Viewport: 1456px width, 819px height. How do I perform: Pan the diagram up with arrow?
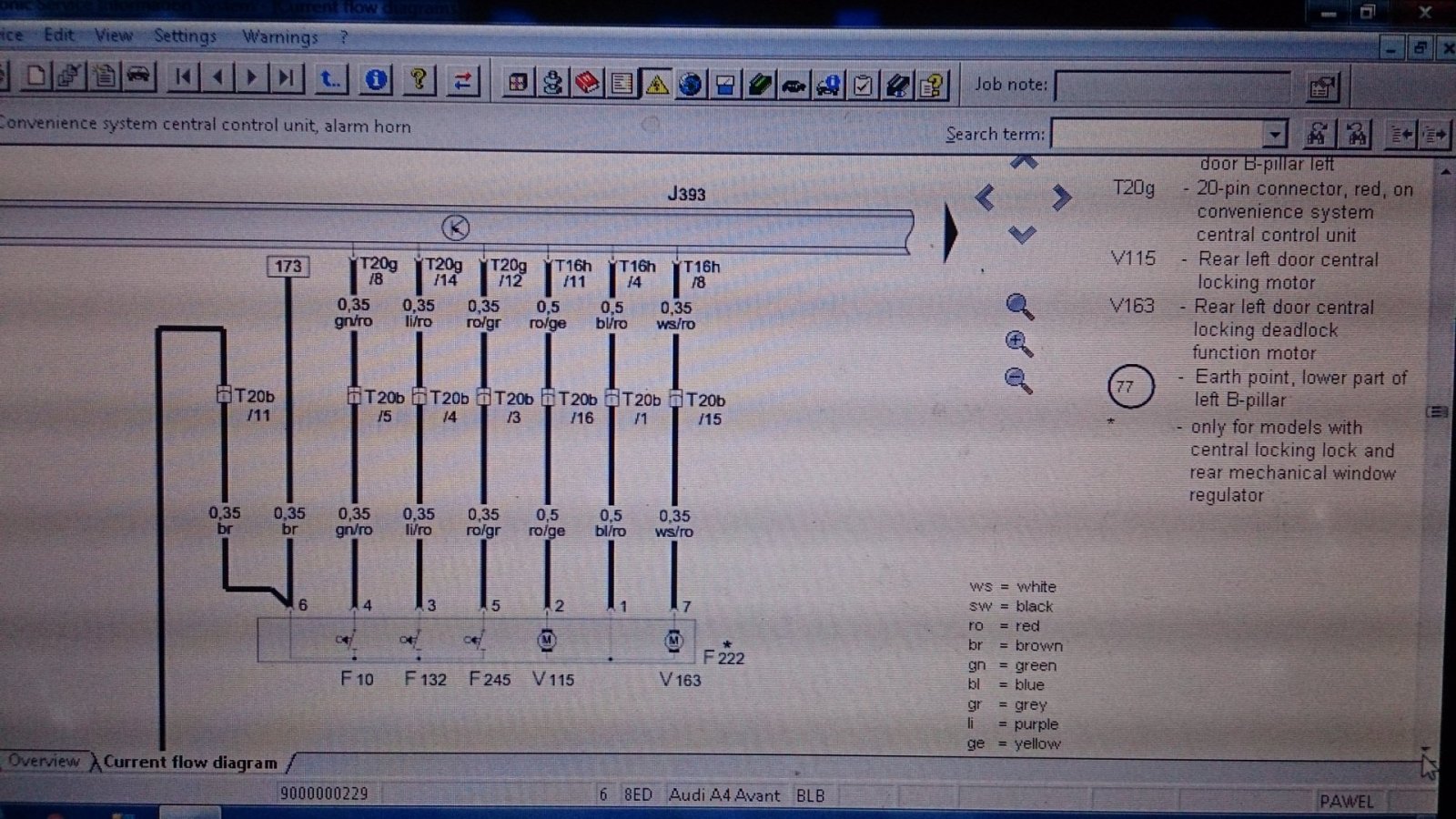pyautogui.click(x=1024, y=162)
